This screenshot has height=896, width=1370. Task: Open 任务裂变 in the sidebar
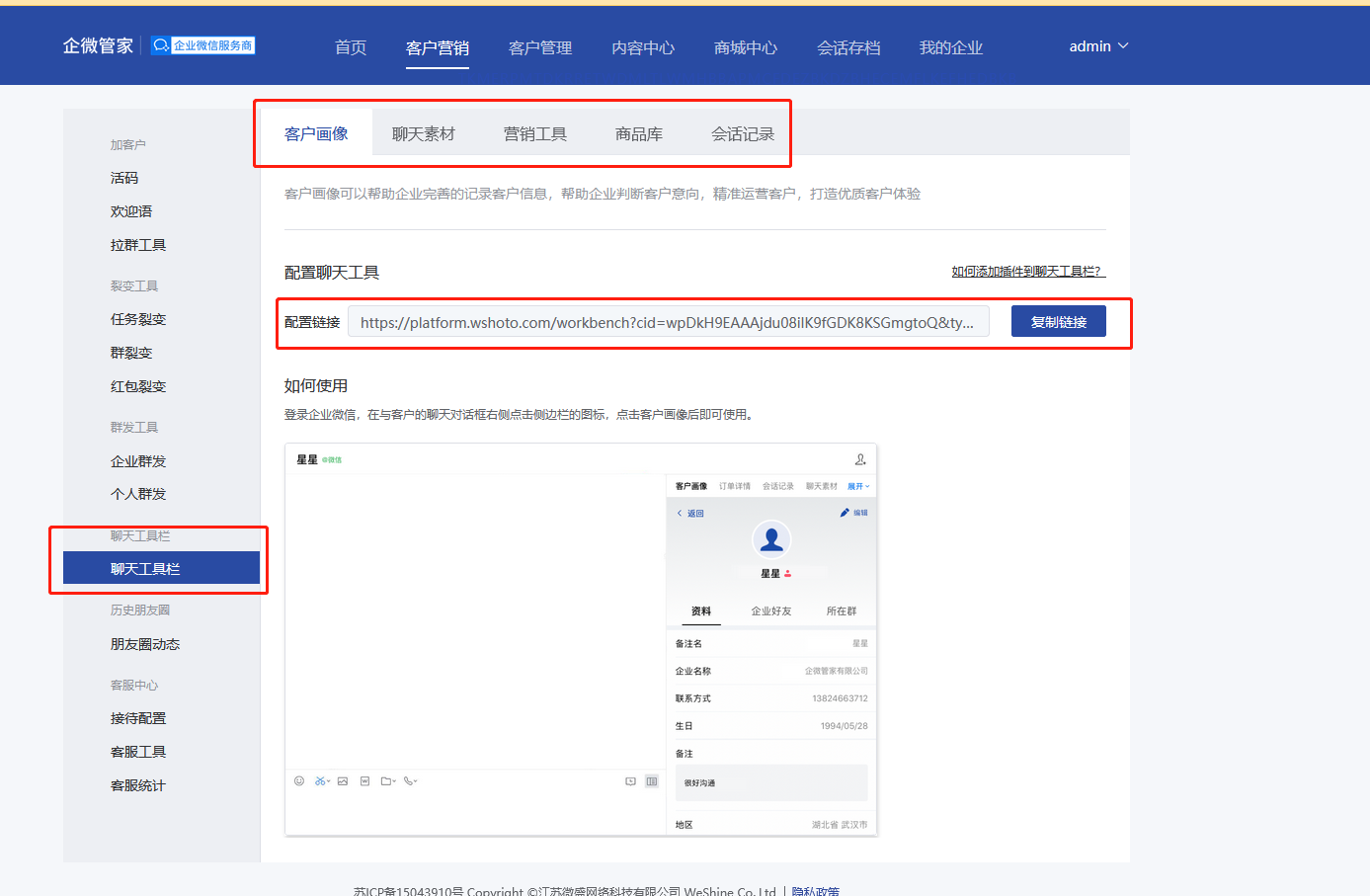138,319
